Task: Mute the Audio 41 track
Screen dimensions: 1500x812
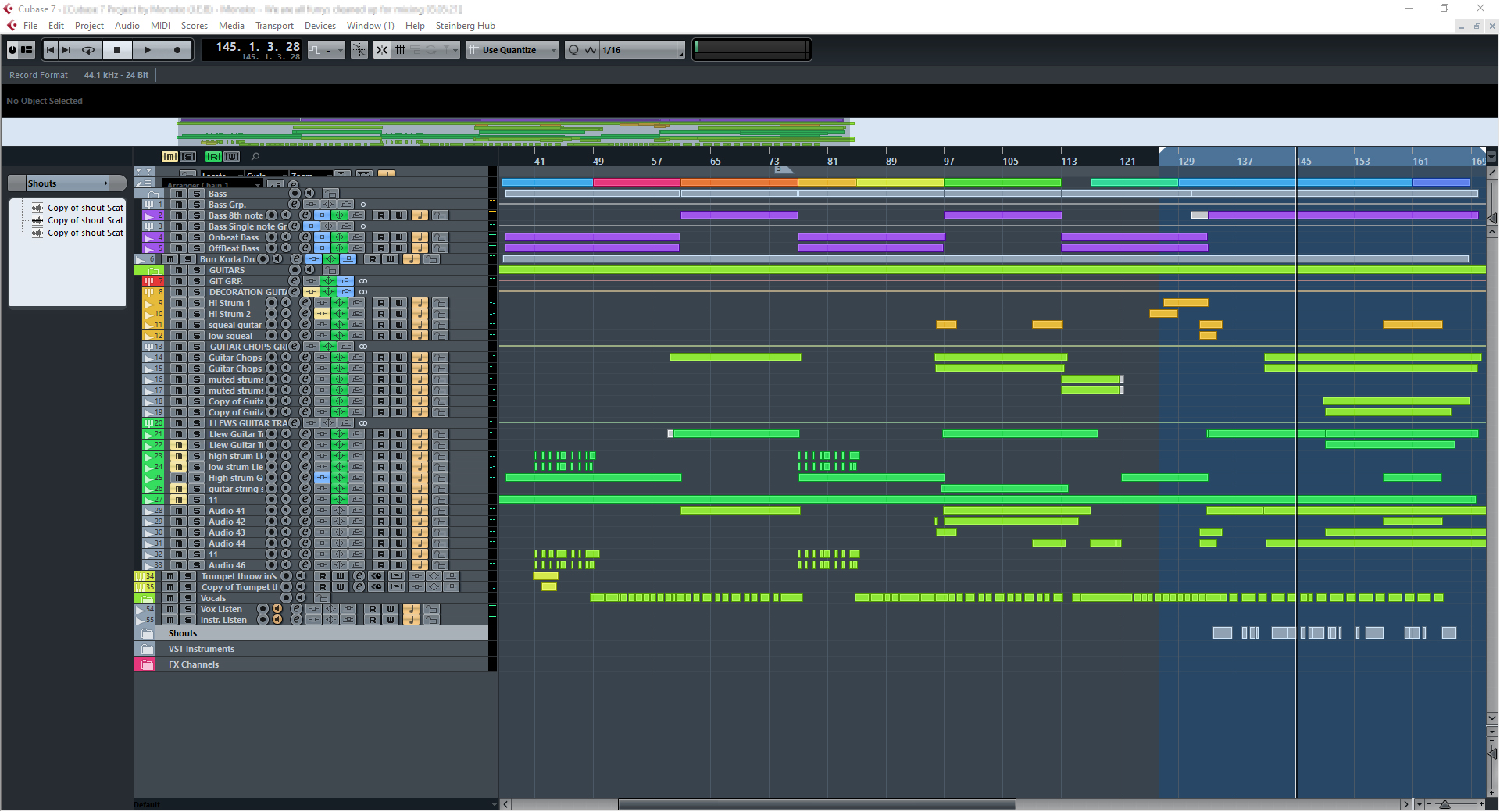Action: [x=179, y=511]
